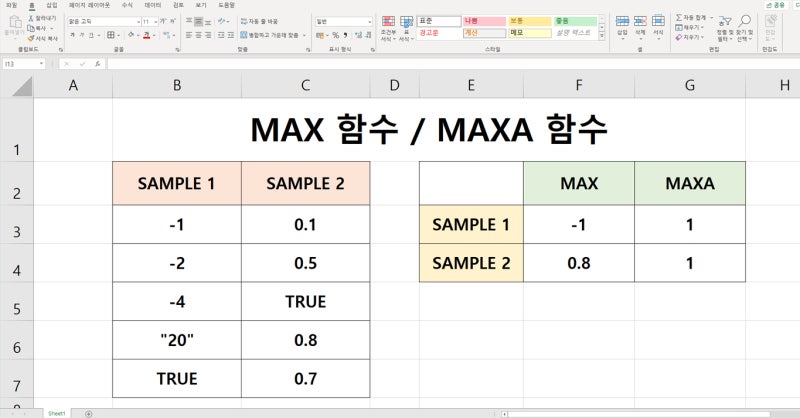This screenshot has width=800, height=418.
Task: Toggle Align Left horizontal alignment
Action: coord(189,35)
